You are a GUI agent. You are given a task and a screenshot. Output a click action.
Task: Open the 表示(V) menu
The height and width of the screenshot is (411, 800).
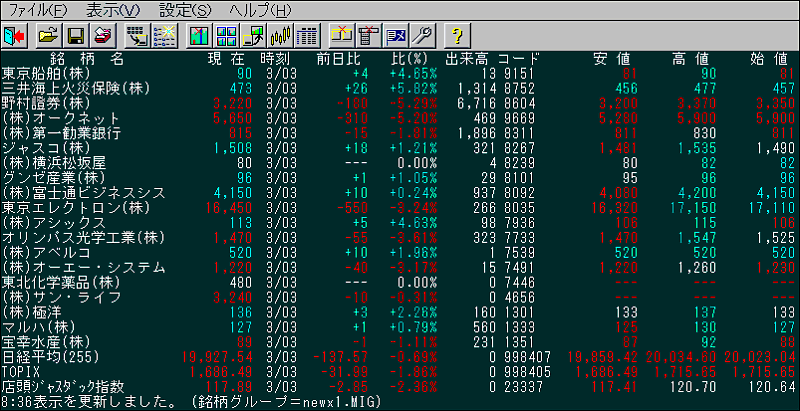tap(113, 10)
